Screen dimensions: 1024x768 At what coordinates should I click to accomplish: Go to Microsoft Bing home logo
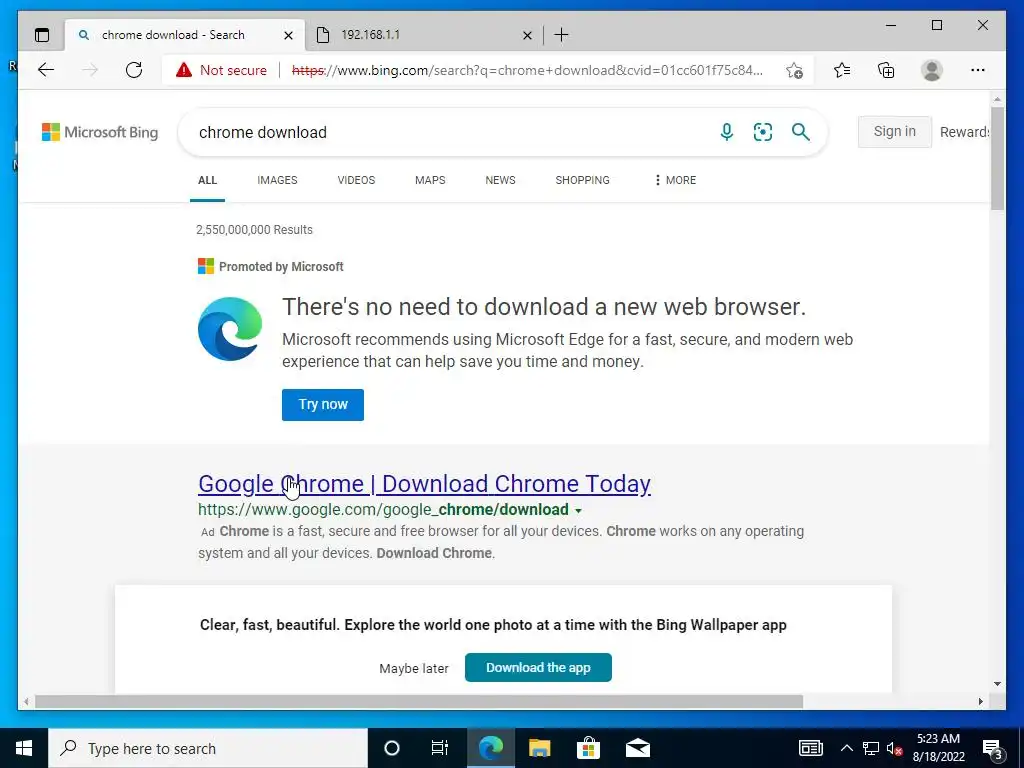(x=100, y=132)
